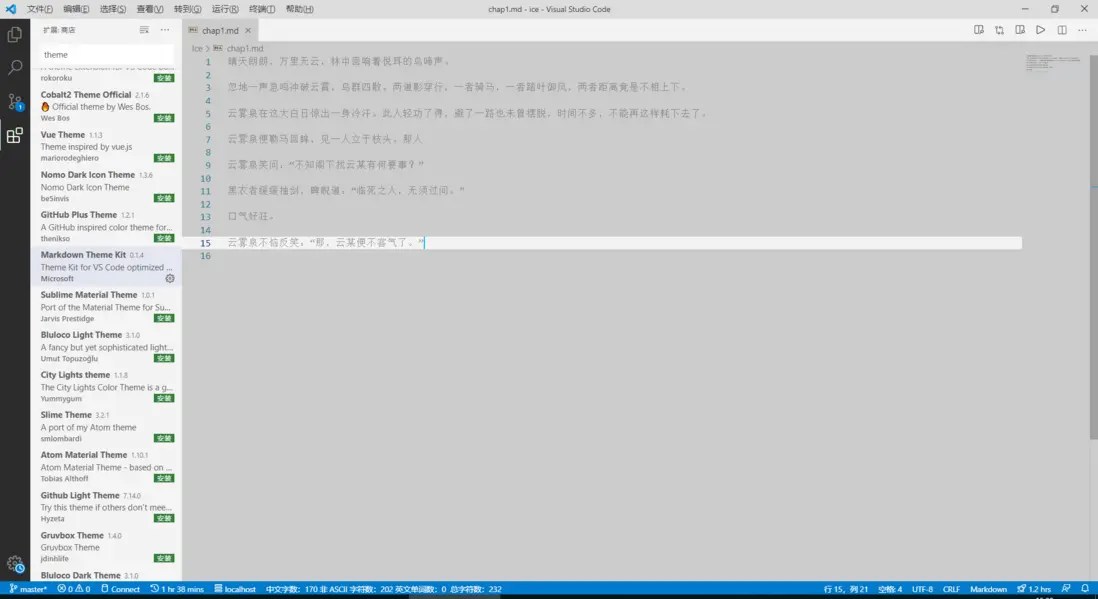The width and height of the screenshot is (1098, 599).
Task: Click the editor minimap preview
Action: pyautogui.click(x=1052, y=62)
